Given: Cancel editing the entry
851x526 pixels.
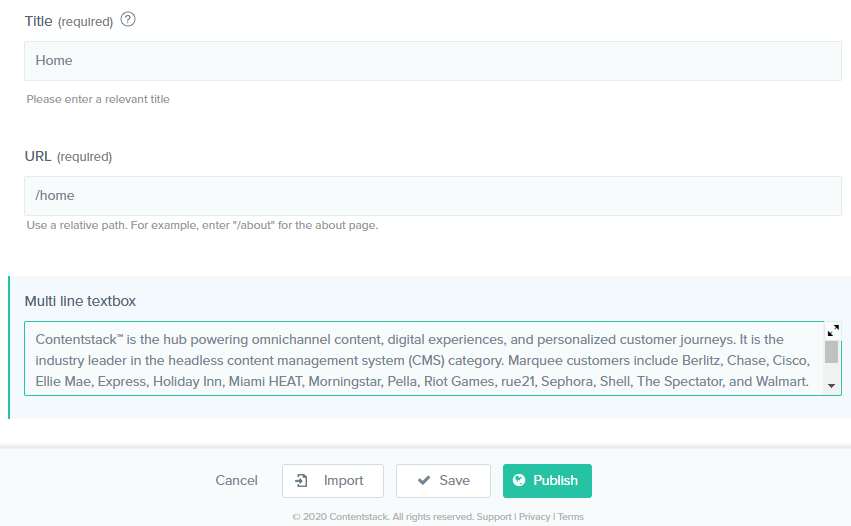Looking at the screenshot, I should pos(237,480).
